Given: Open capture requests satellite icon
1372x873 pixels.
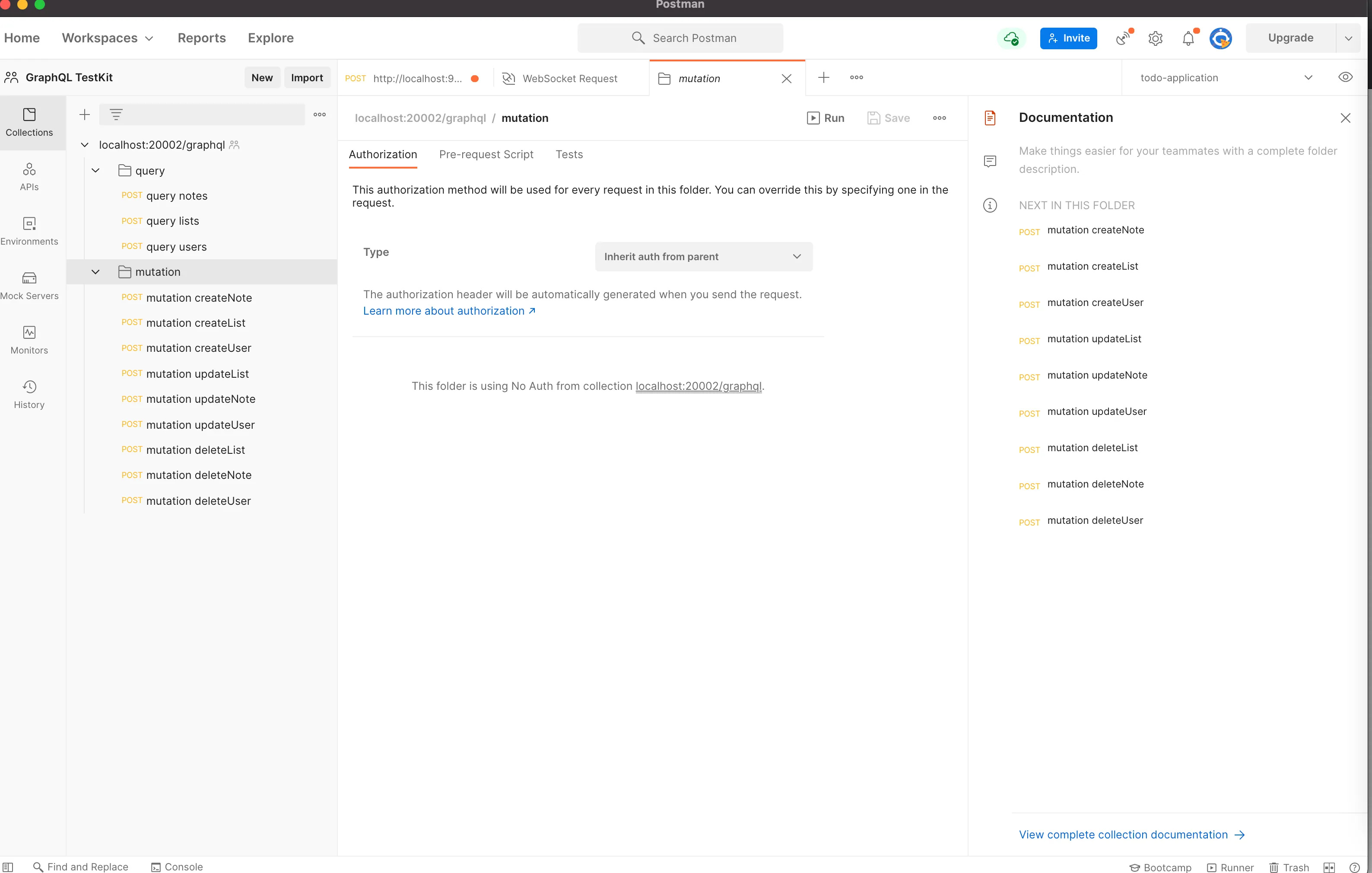Looking at the screenshot, I should (x=1124, y=38).
